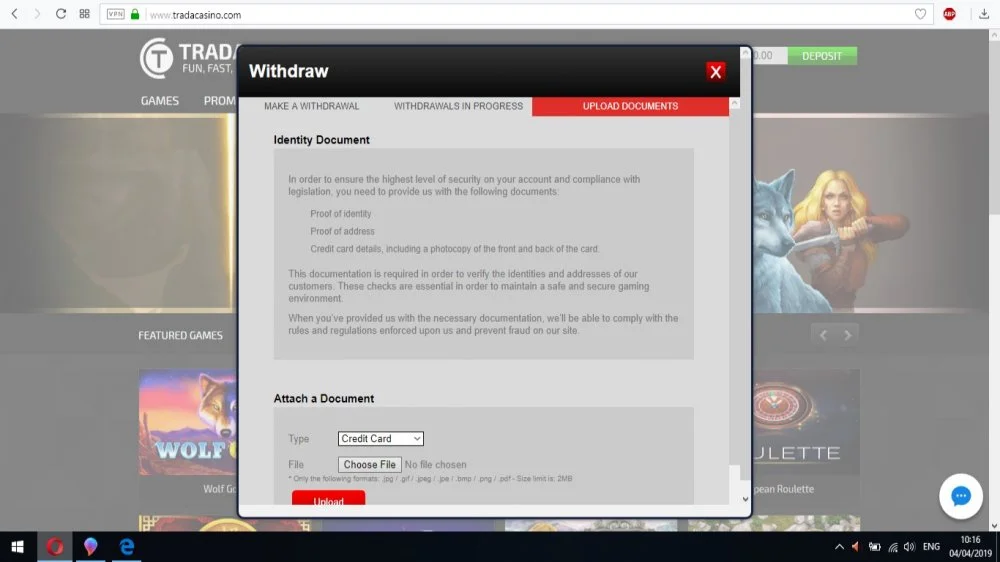Reload the page with refresh icon
The height and width of the screenshot is (562, 1000).
coord(61,14)
